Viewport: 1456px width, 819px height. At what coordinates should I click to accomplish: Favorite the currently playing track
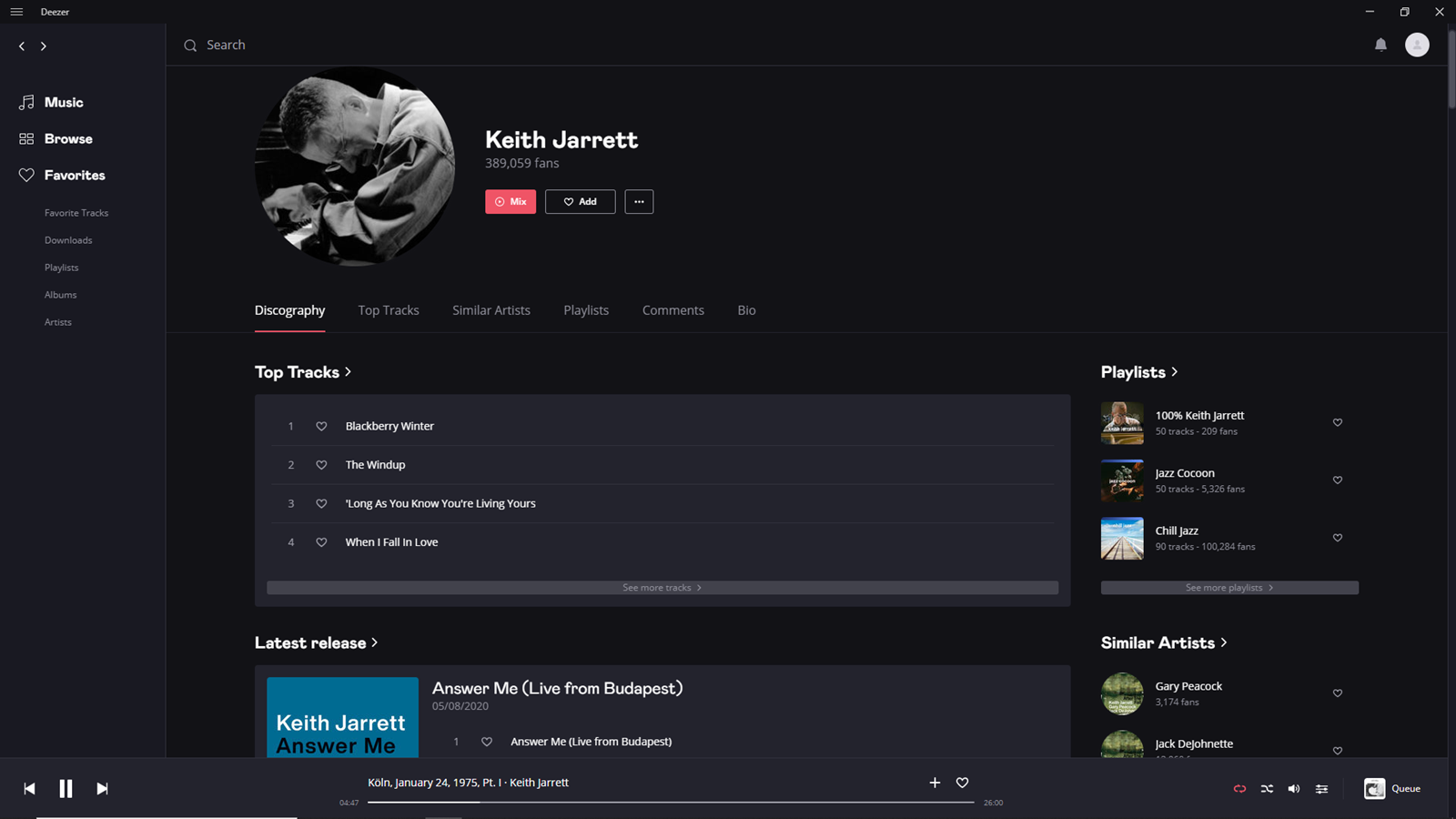pyautogui.click(x=962, y=783)
